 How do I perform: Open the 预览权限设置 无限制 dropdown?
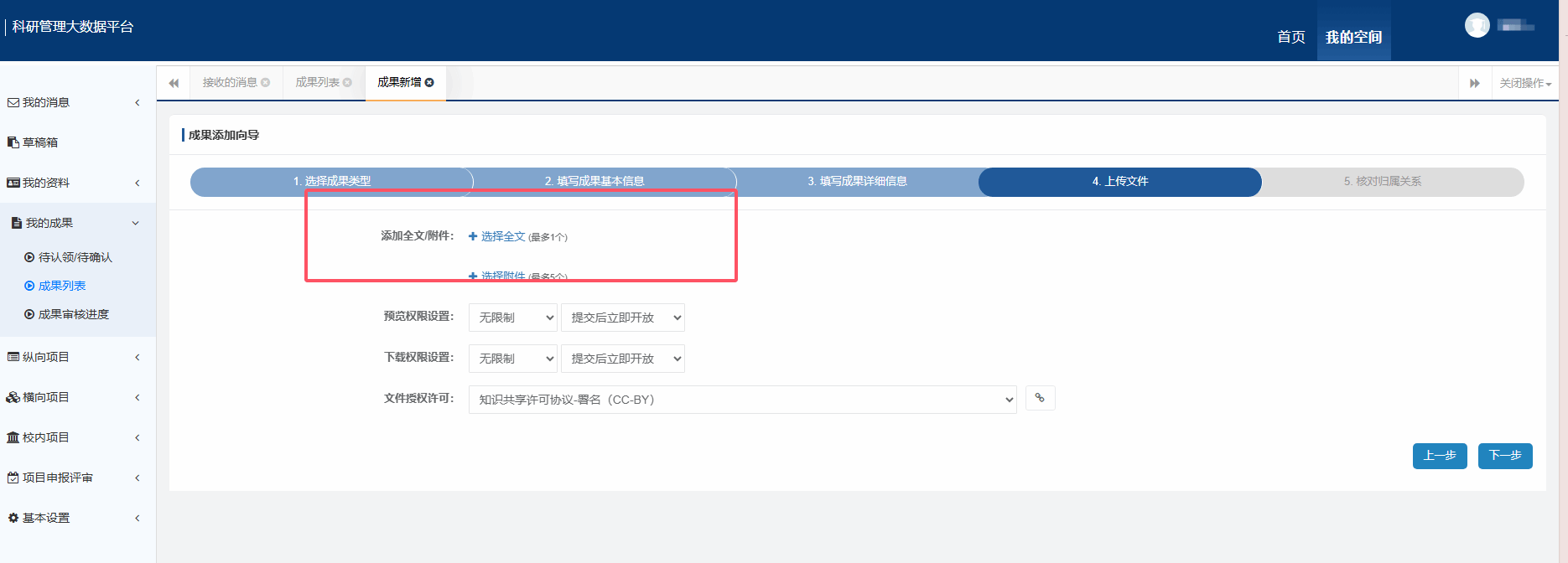tap(512, 318)
